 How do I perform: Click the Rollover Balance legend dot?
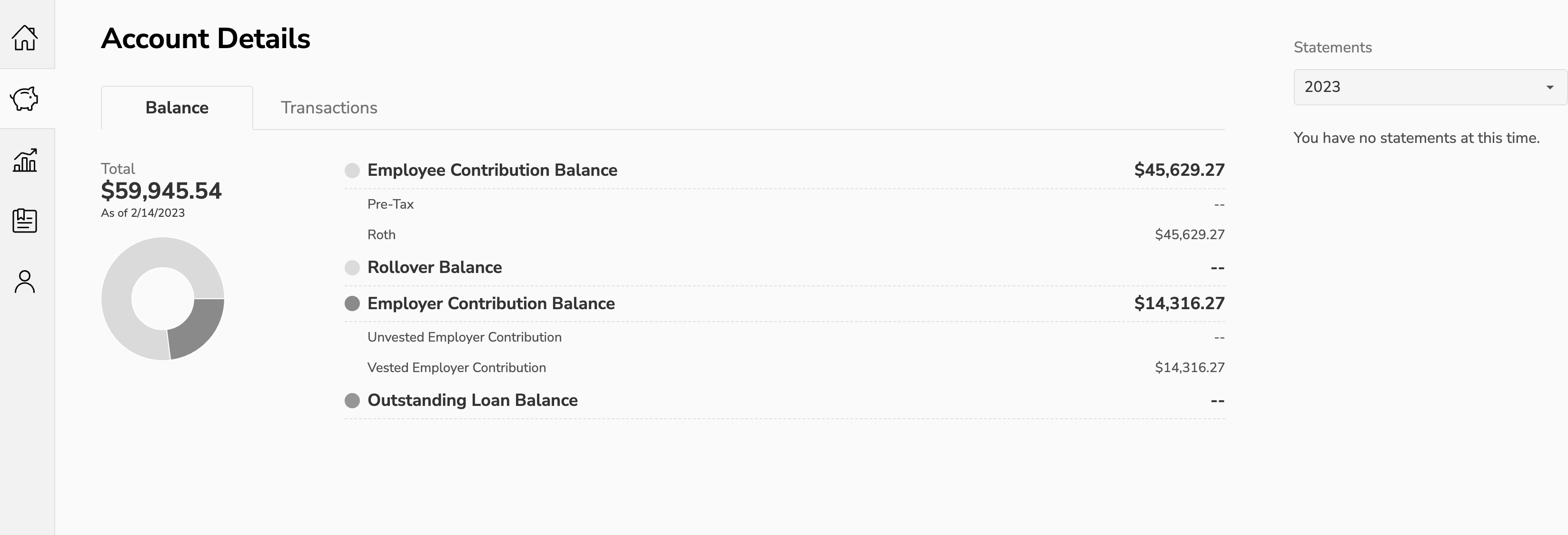[x=352, y=268]
